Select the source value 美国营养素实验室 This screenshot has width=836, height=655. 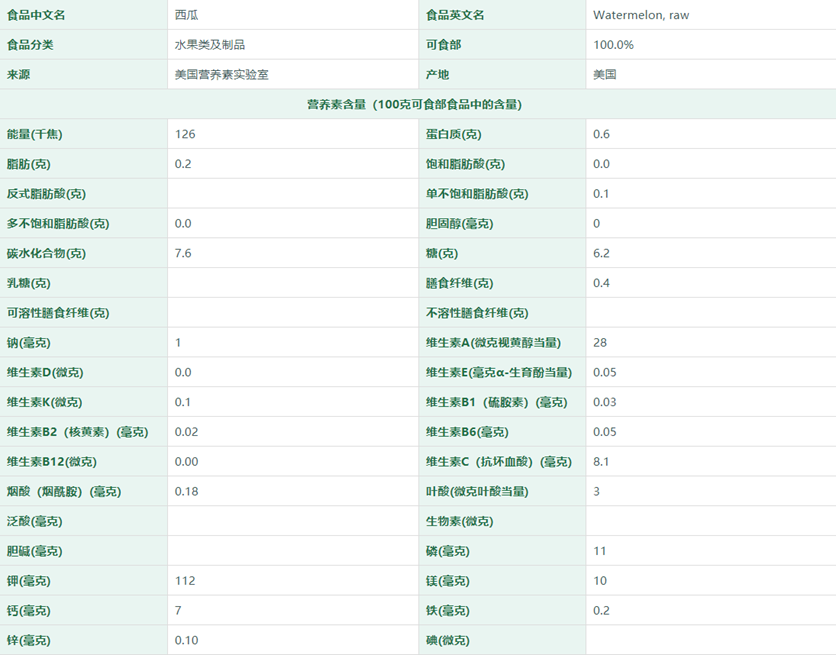click(221, 75)
